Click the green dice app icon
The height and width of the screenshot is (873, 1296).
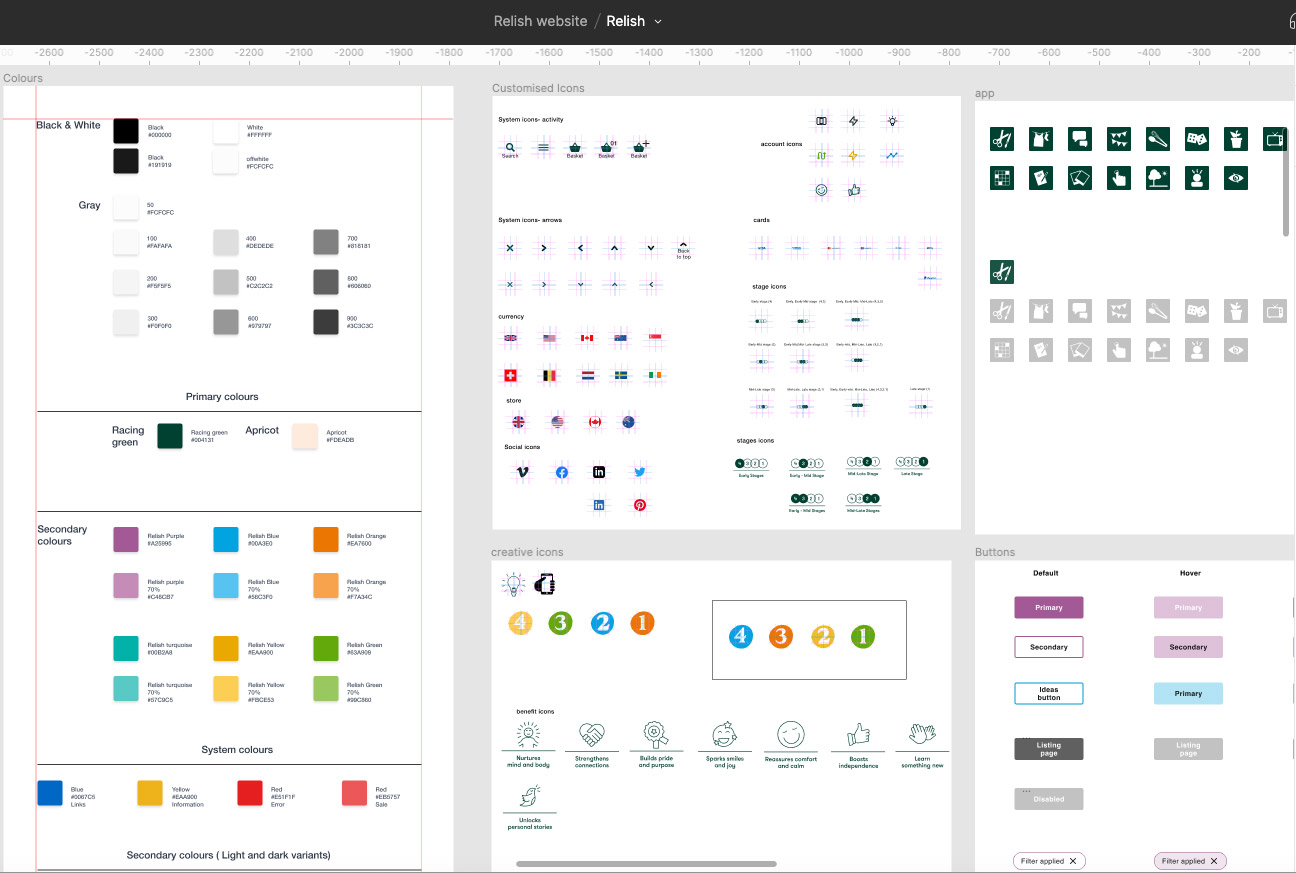coord(1197,139)
